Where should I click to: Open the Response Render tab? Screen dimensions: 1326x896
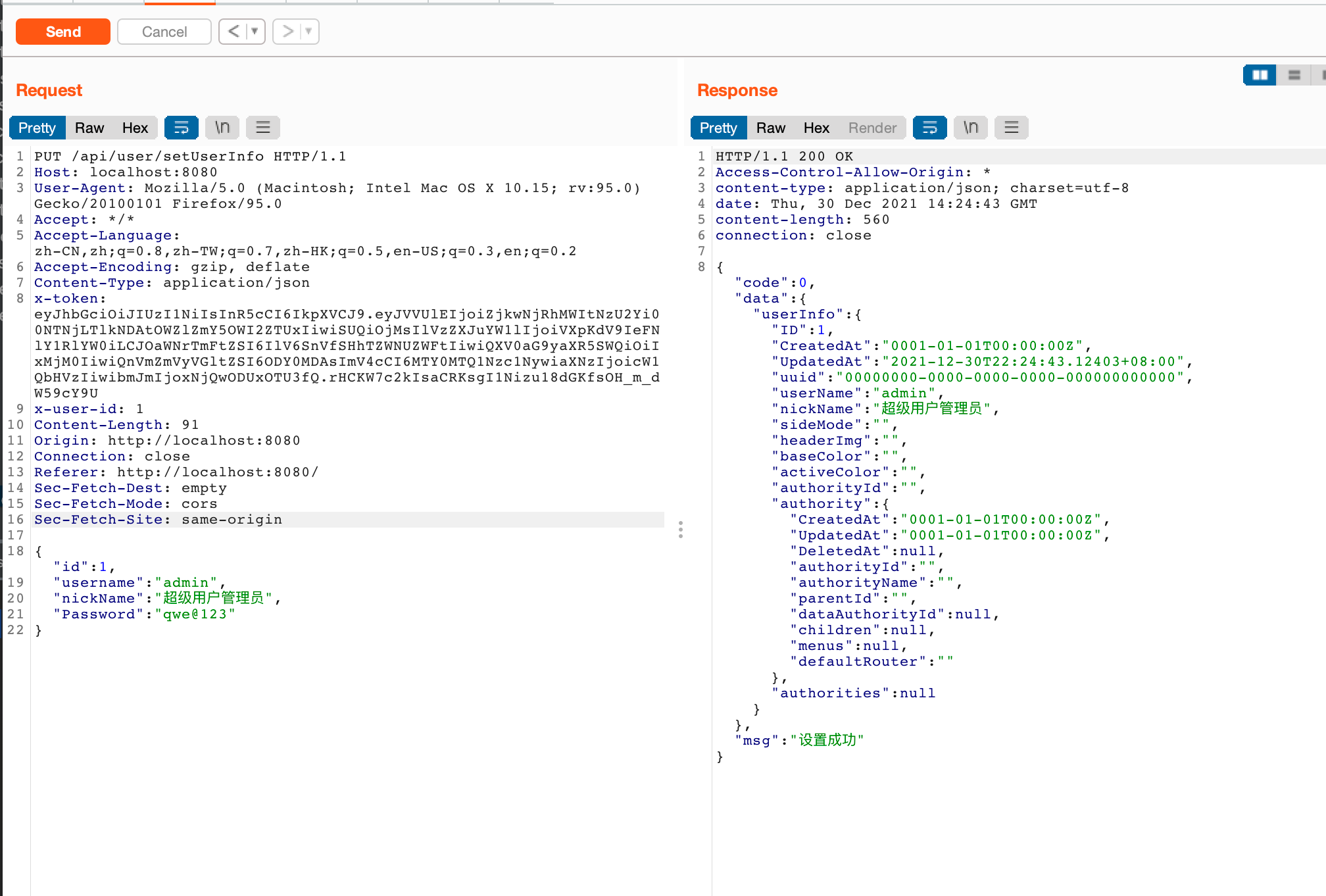click(872, 128)
